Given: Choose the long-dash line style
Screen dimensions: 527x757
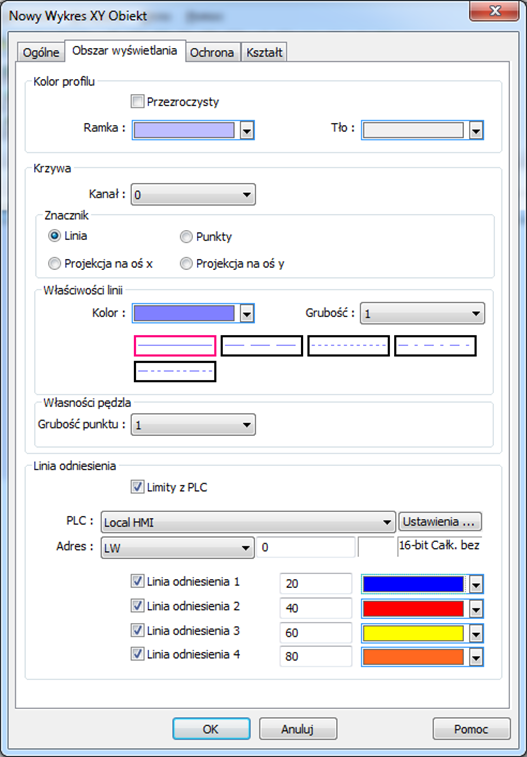Looking at the screenshot, I should 262,346.
